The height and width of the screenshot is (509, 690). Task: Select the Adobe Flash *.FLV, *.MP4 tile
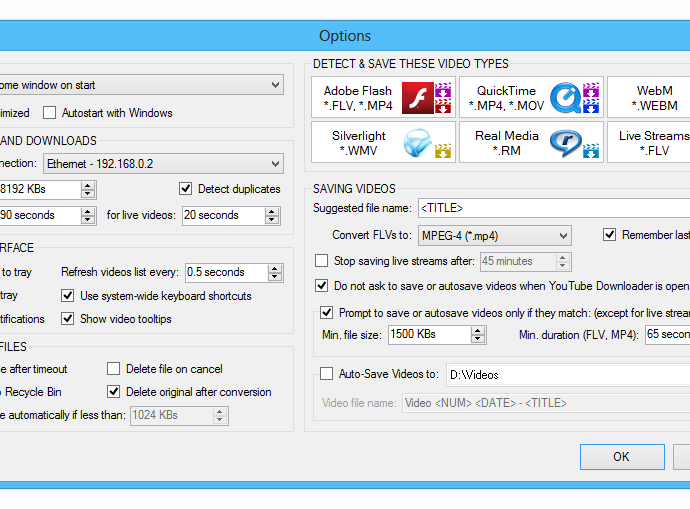[x=383, y=98]
